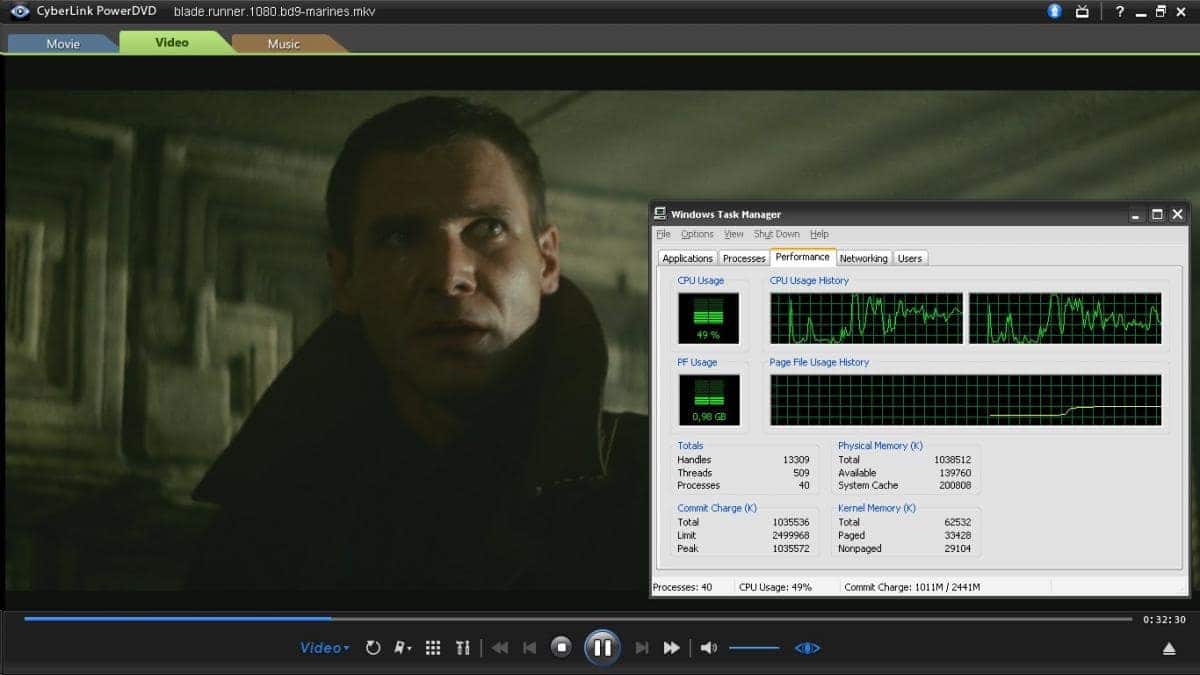Open the Video source dropdown

[325, 648]
